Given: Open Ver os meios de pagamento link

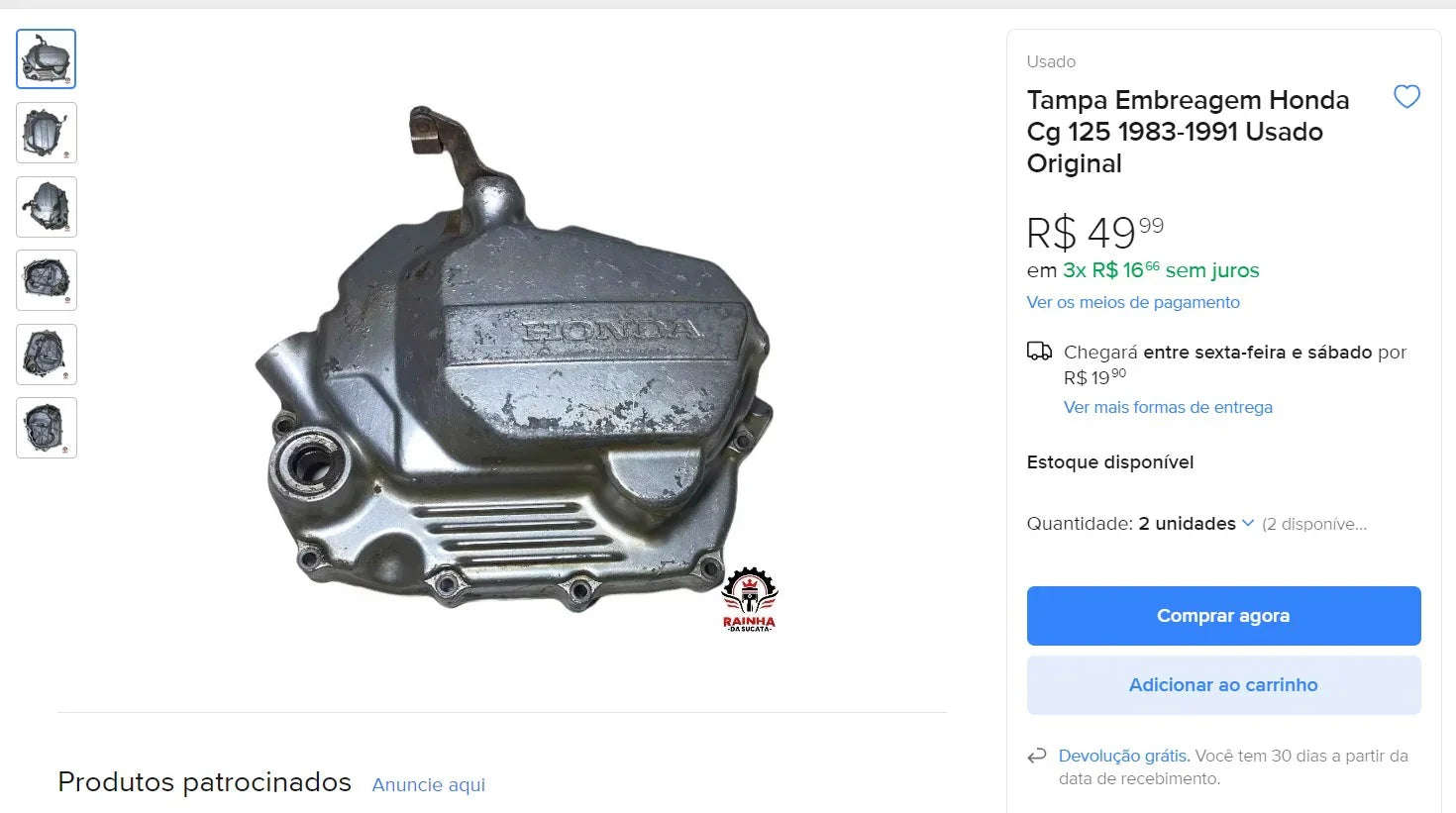Looking at the screenshot, I should click(x=1133, y=302).
